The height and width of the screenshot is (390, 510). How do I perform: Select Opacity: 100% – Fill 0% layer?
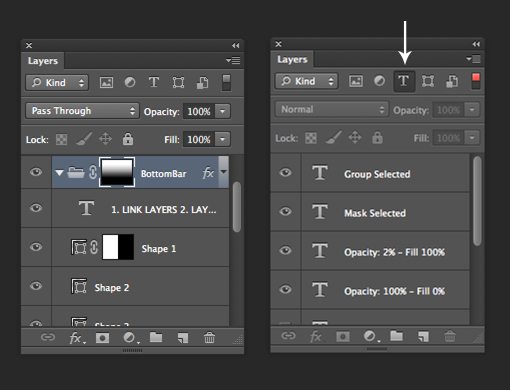pyautogui.click(x=386, y=290)
